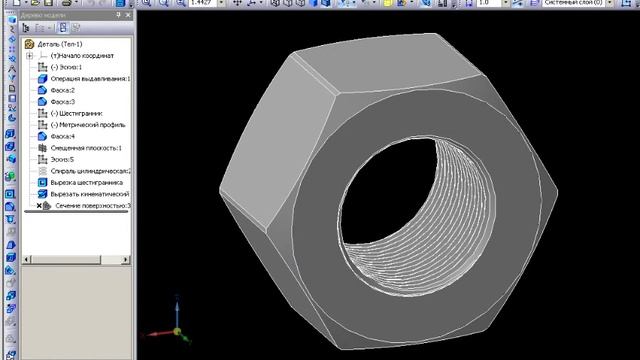Viewport: 640px width, 360px height.
Task: Click the 1.4427 zoom scale field
Action: (203, 3)
